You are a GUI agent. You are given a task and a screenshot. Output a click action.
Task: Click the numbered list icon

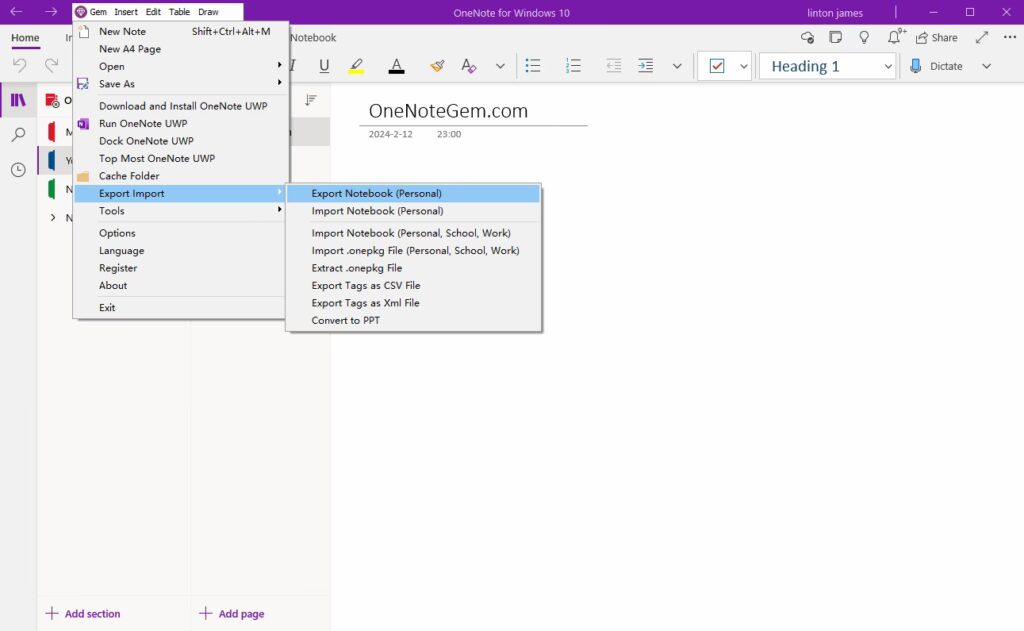point(573,66)
